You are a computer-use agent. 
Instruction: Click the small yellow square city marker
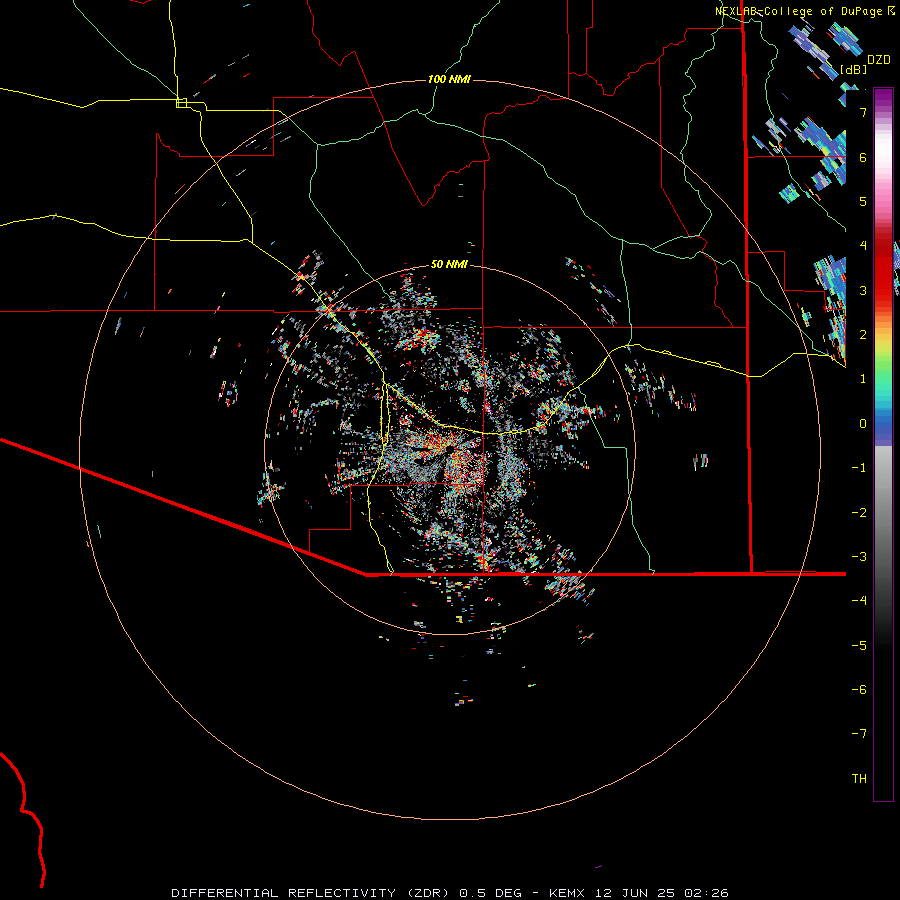181,103
